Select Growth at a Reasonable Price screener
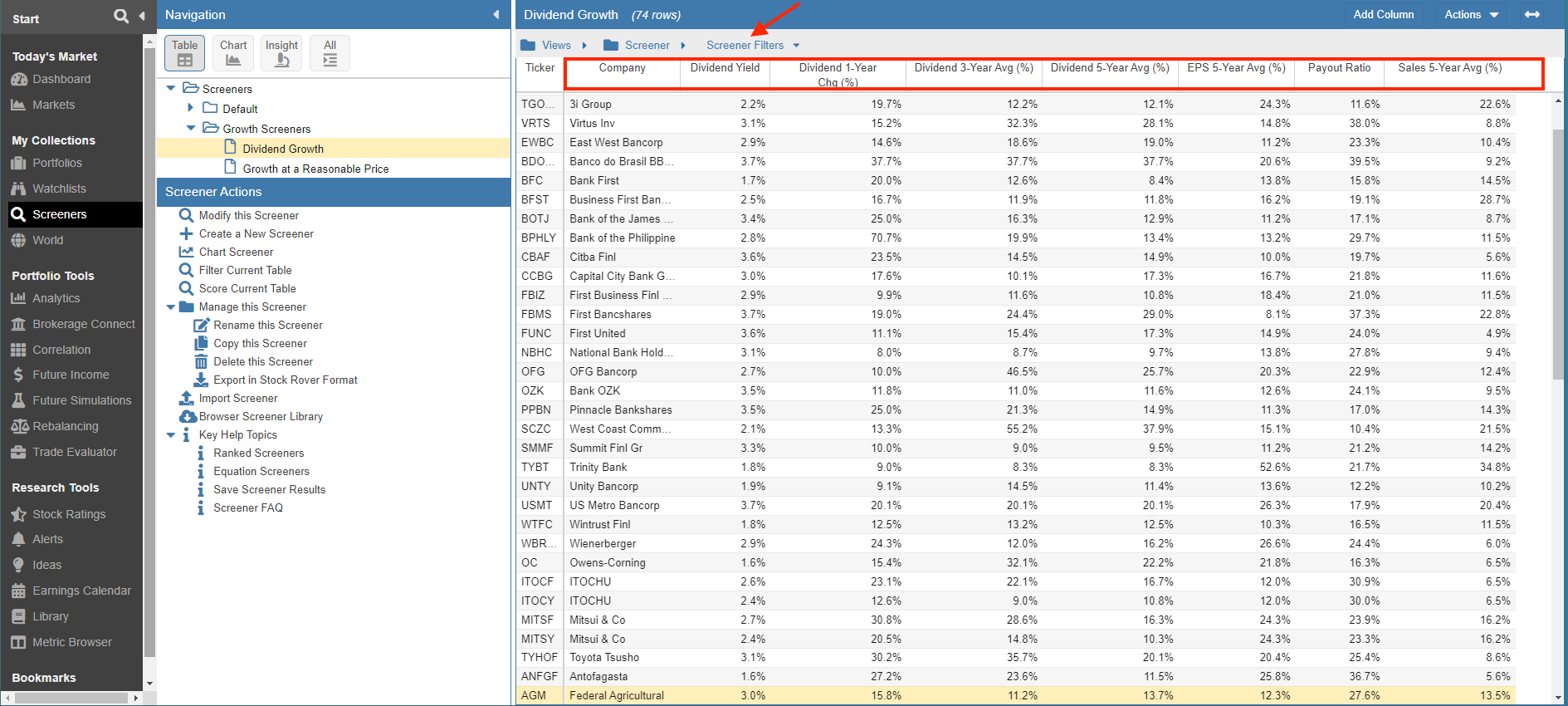This screenshot has height=706, width=1568. point(315,169)
